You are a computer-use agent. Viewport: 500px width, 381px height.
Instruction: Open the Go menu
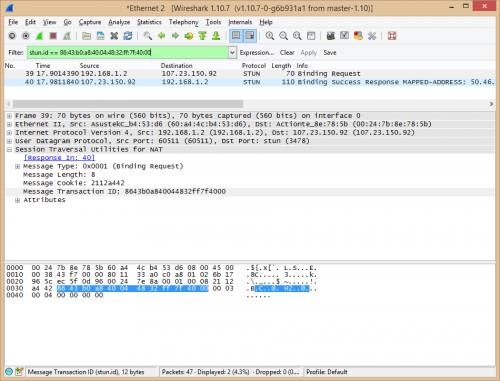coord(68,22)
